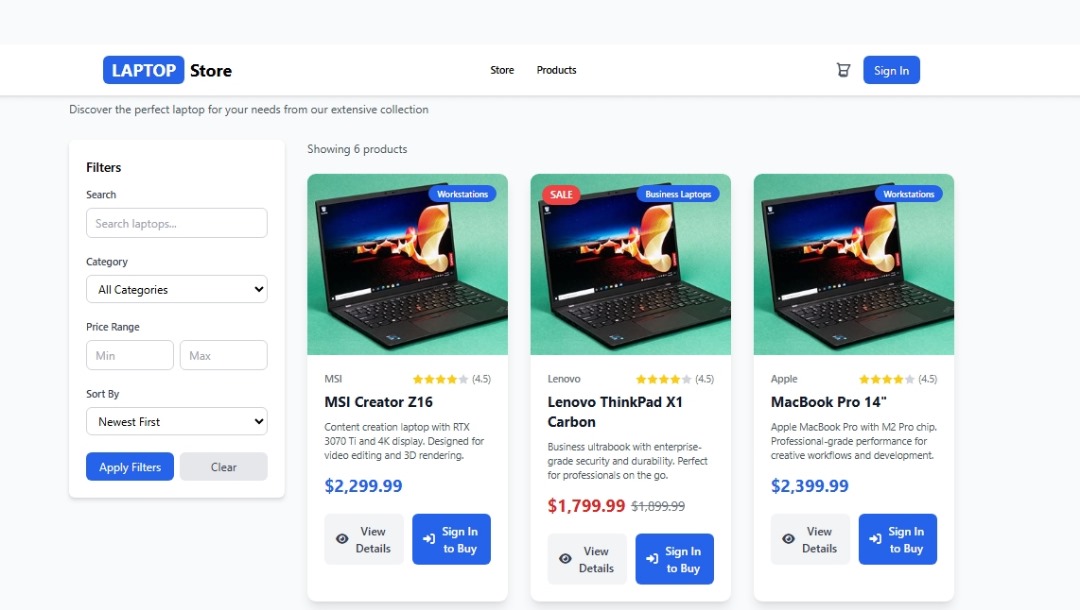Click the LAPTOP Store logo
Screen dimensions: 1080x610
coord(167,70)
